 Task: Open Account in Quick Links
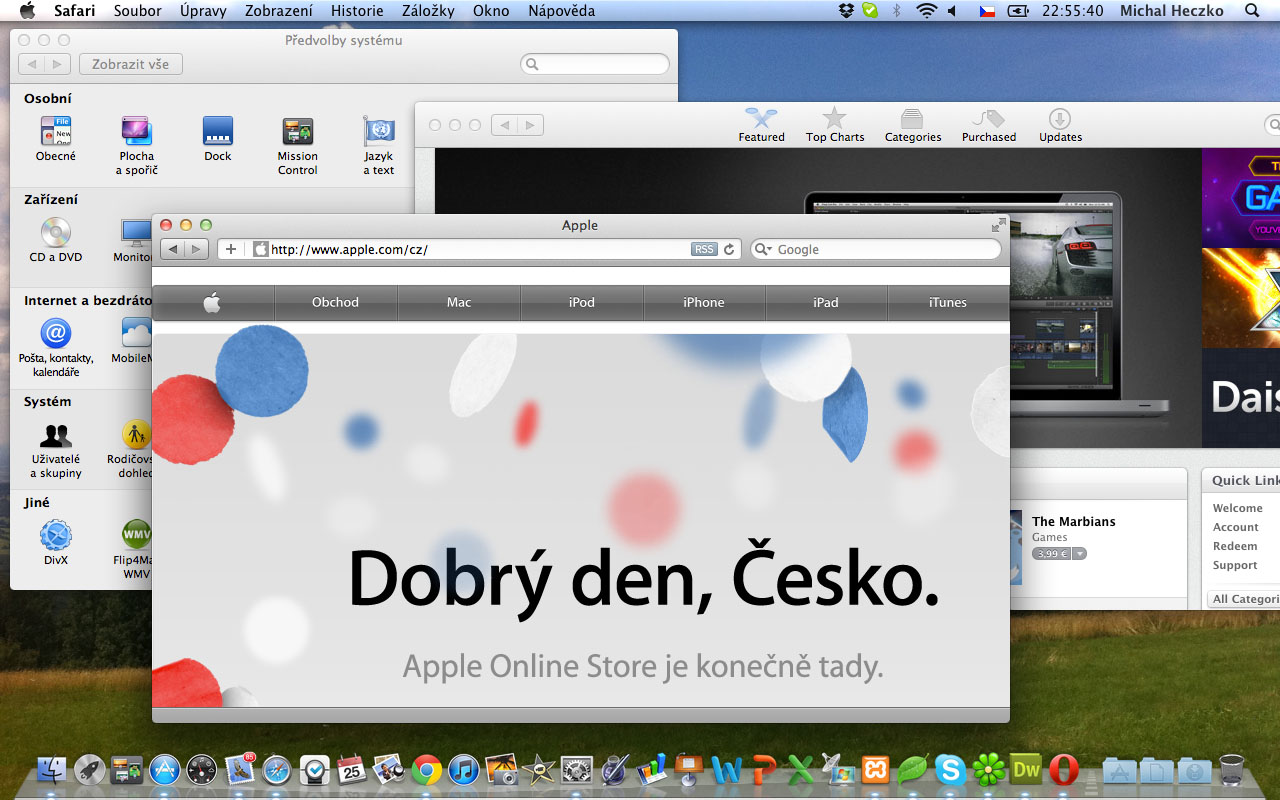[1236, 527]
